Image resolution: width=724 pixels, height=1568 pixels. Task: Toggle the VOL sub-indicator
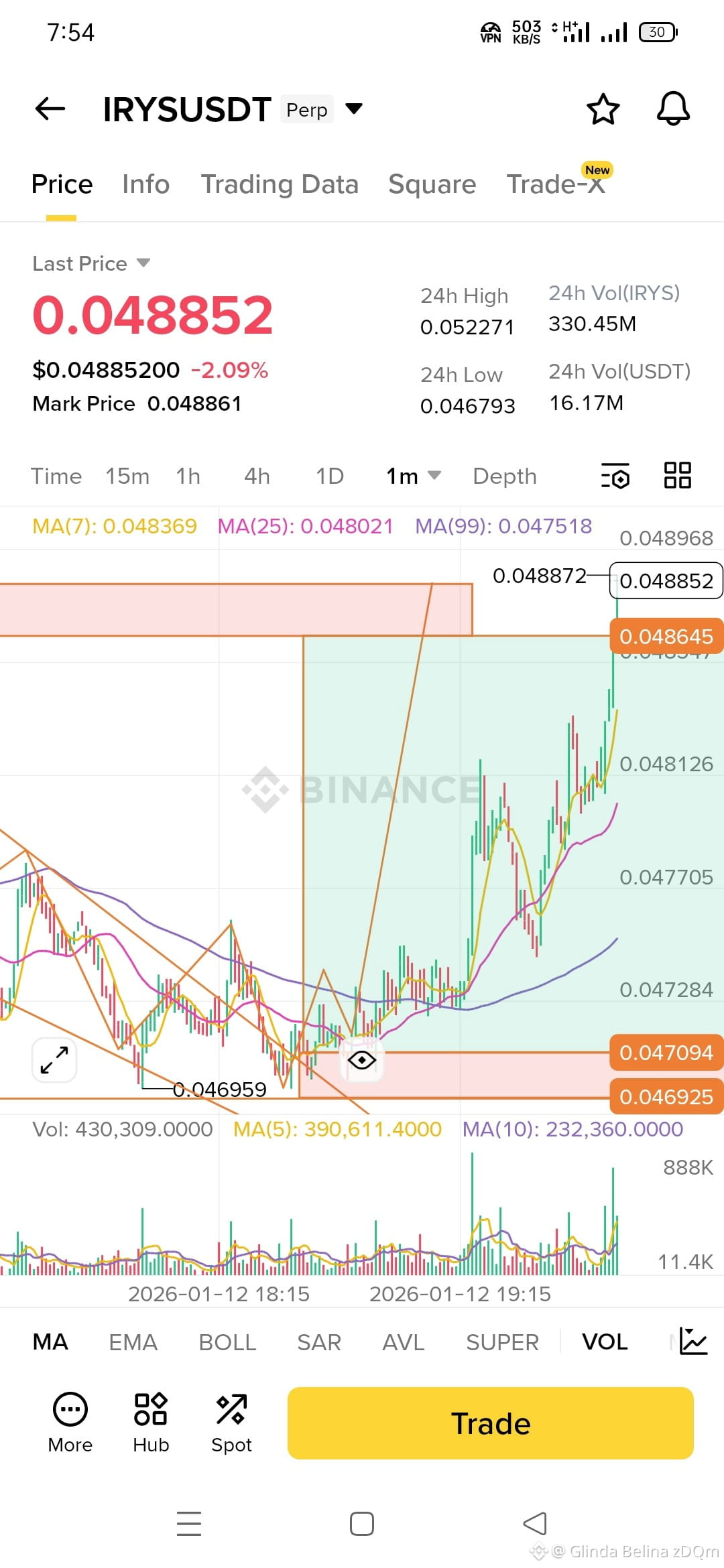605,1342
